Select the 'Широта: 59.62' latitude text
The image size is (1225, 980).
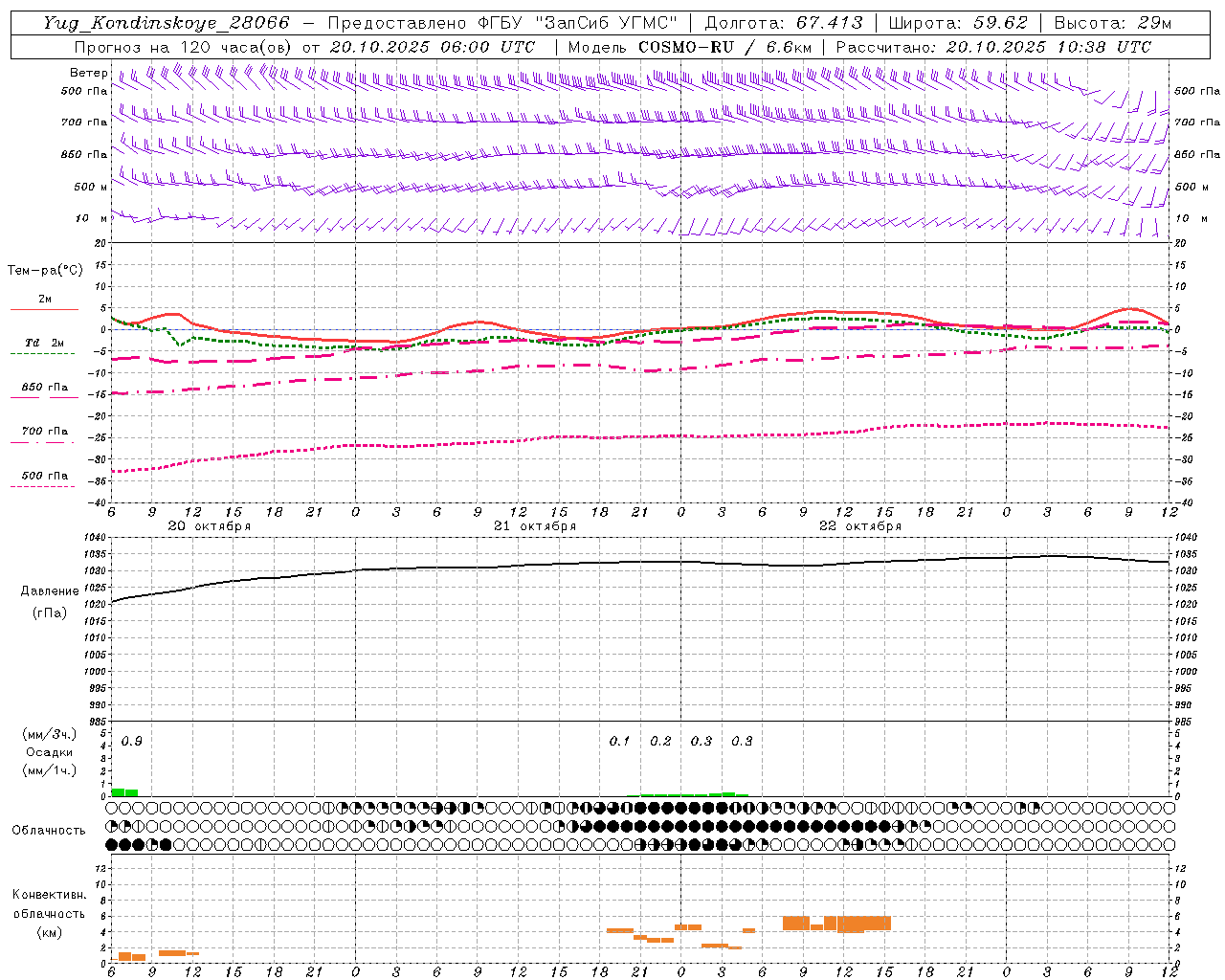pyautogui.click(x=958, y=23)
